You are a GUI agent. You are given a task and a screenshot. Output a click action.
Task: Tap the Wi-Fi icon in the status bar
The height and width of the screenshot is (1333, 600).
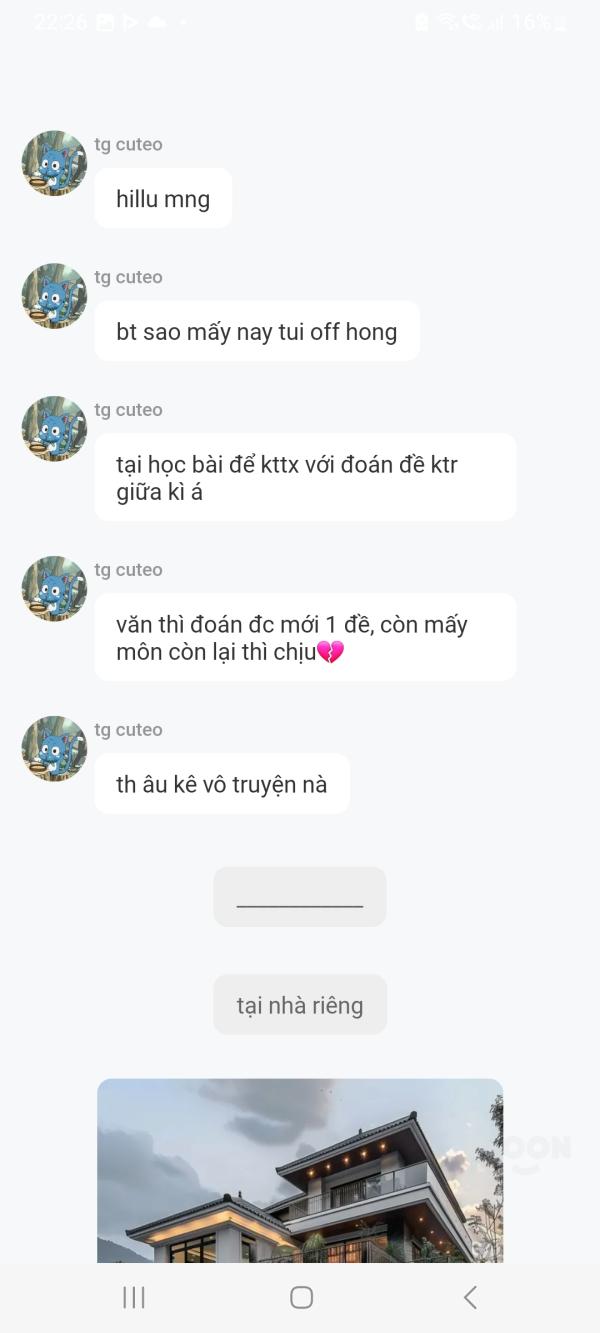(447, 22)
